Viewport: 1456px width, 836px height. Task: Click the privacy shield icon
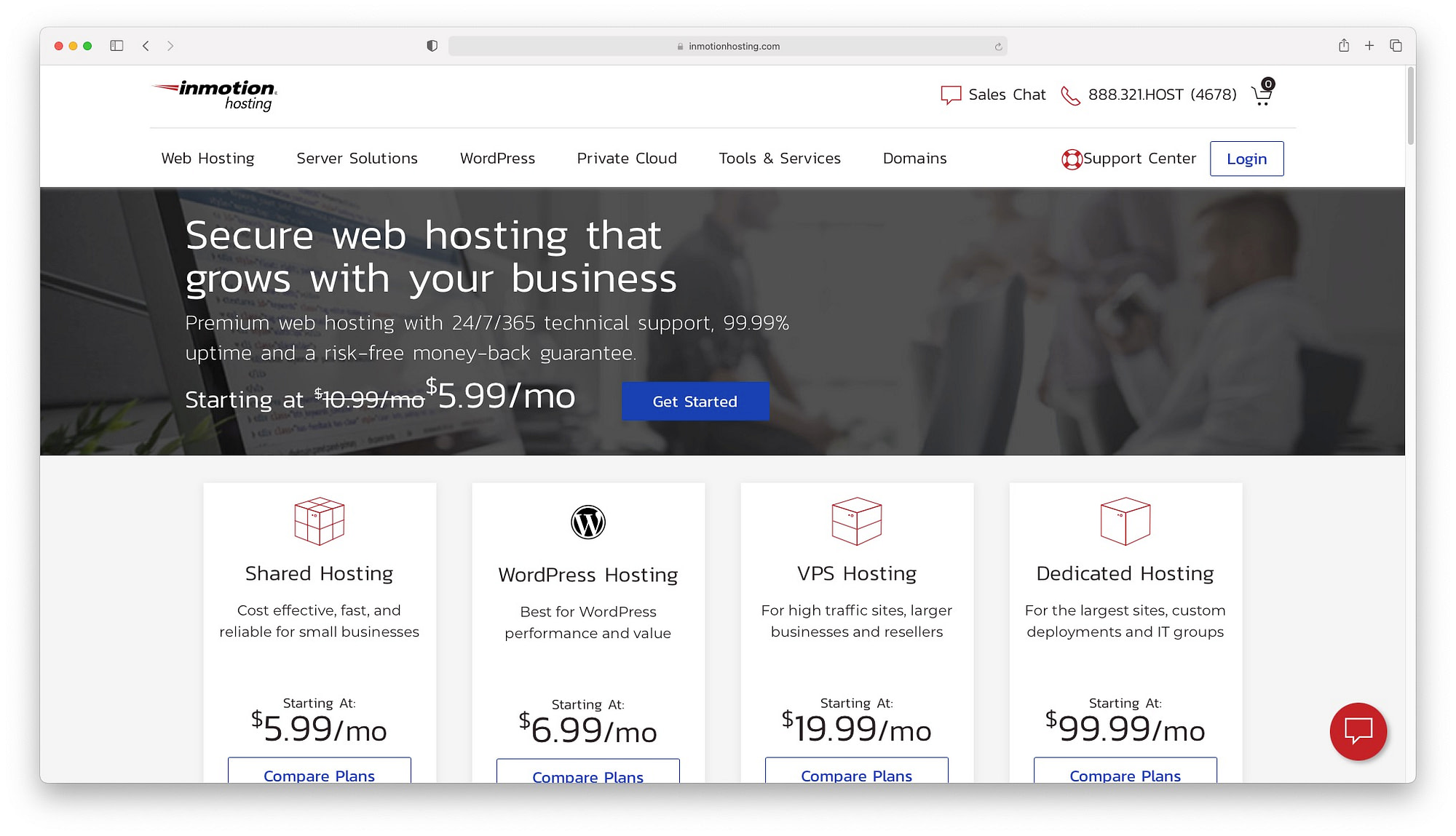(x=432, y=46)
